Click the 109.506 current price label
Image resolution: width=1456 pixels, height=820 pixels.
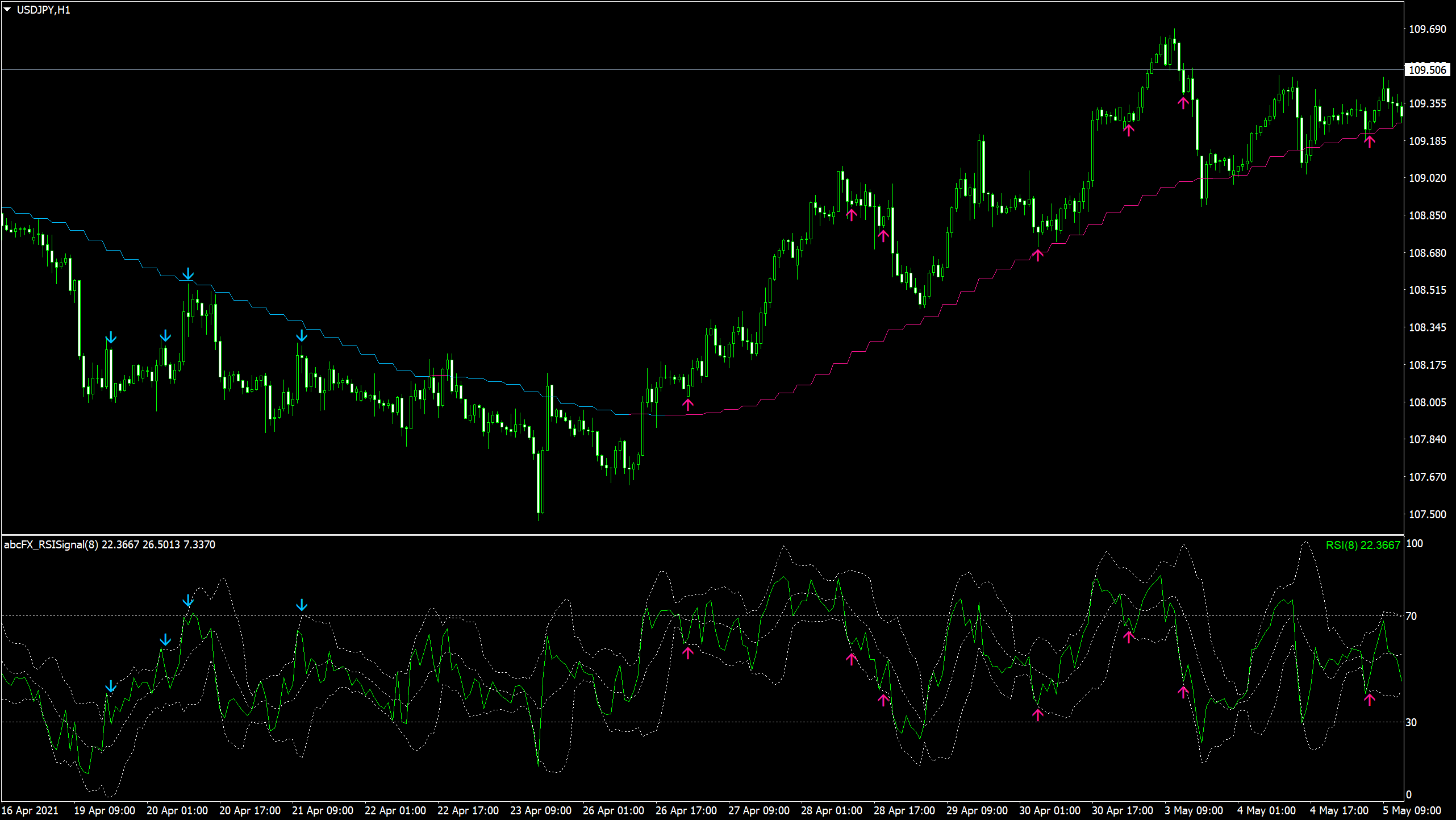click(x=1427, y=70)
